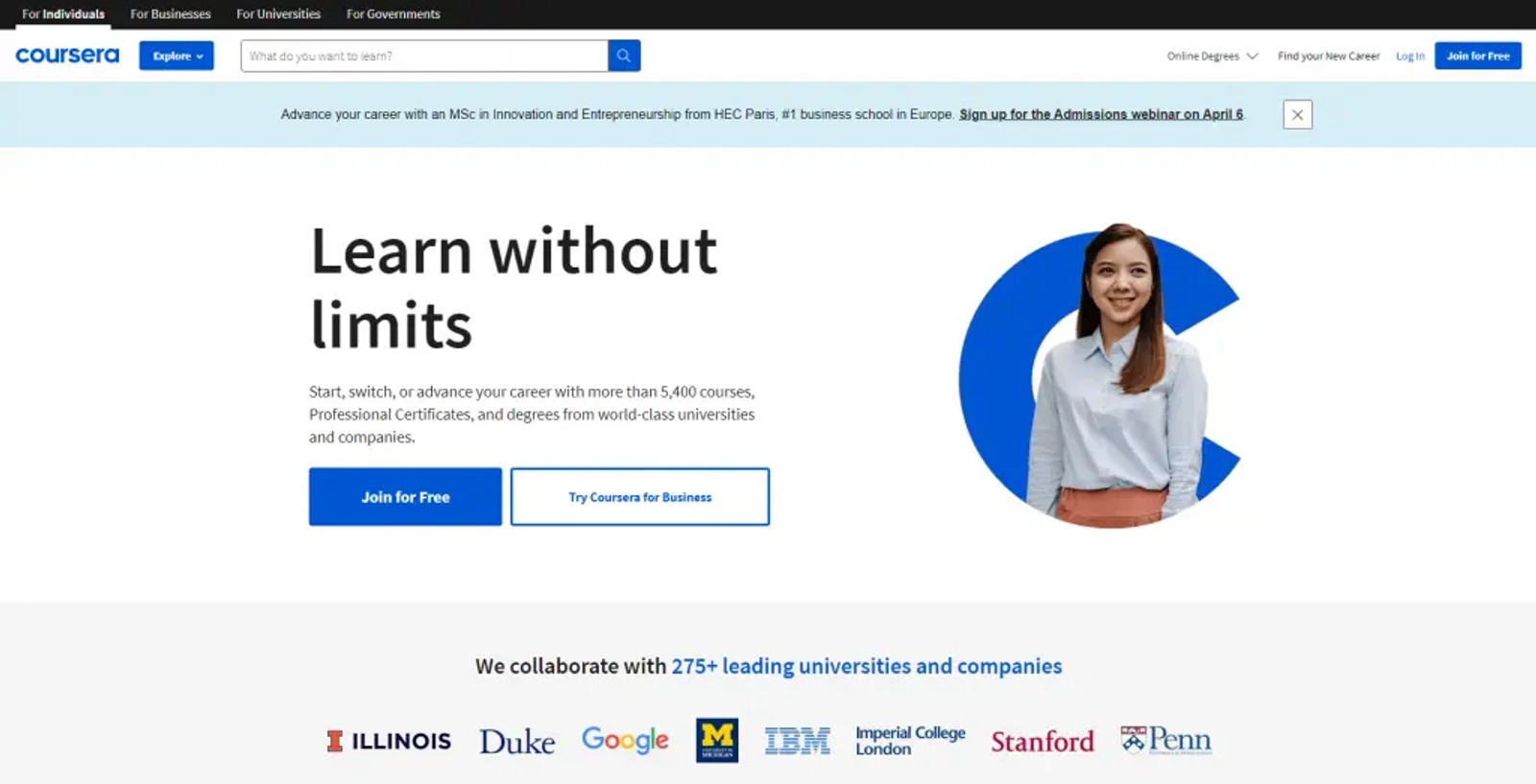Switch to For Businesses tab
Viewport: 1536px width, 784px height.
[171, 14]
